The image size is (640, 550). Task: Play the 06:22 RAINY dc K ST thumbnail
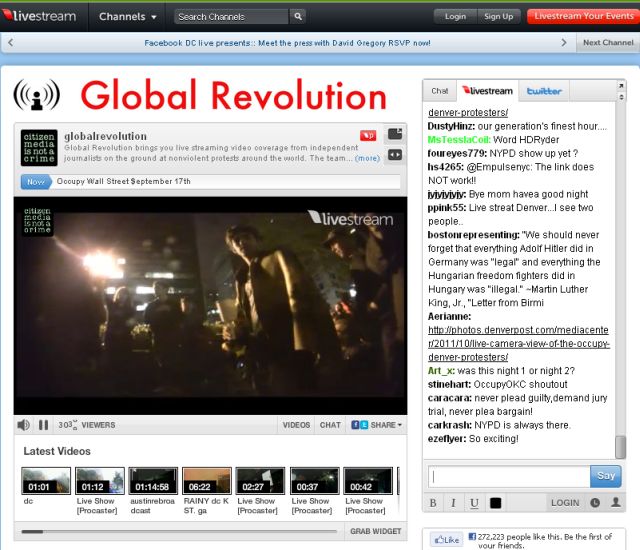point(207,481)
